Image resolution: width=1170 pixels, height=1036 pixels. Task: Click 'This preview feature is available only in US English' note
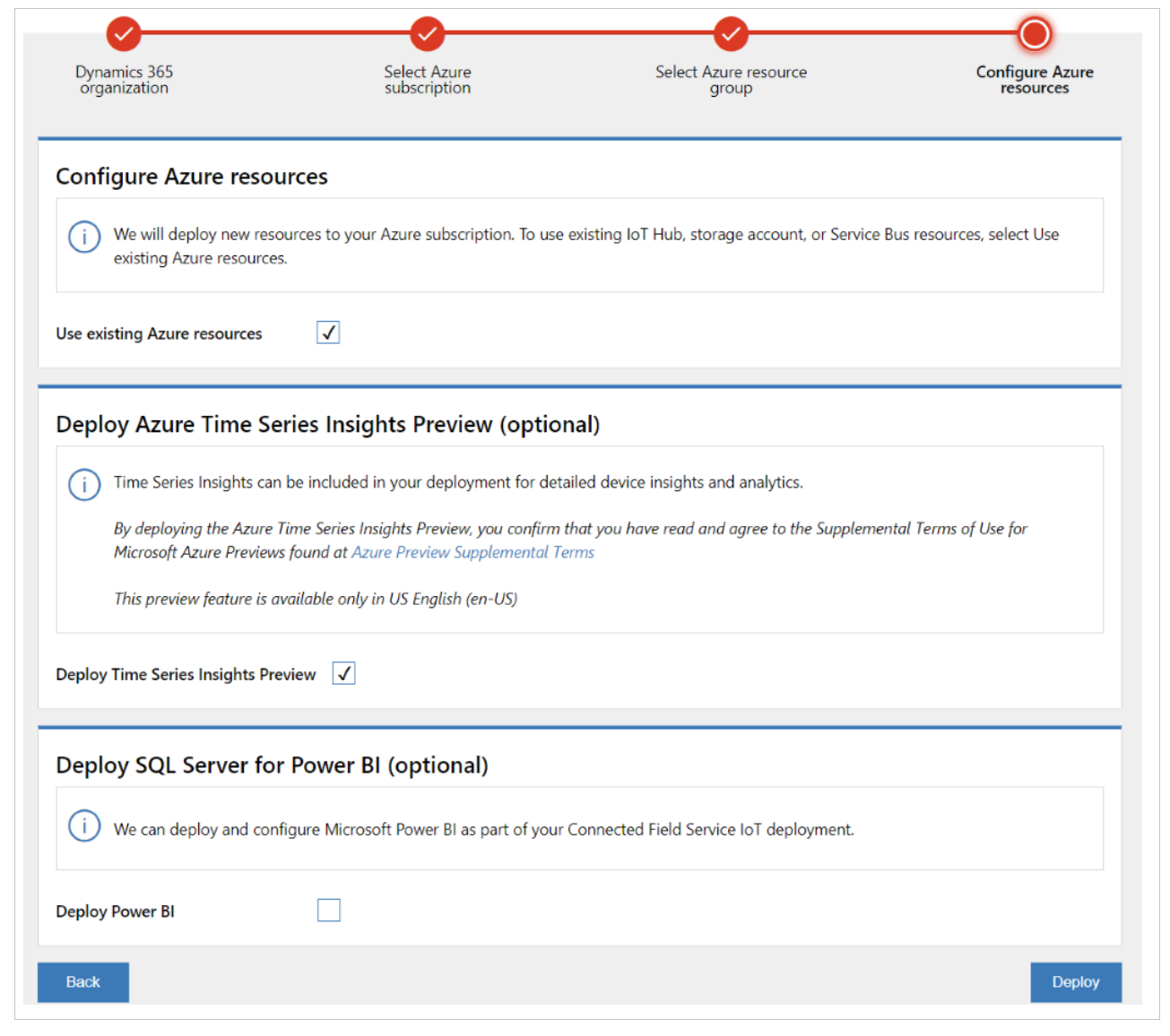(316, 599)
